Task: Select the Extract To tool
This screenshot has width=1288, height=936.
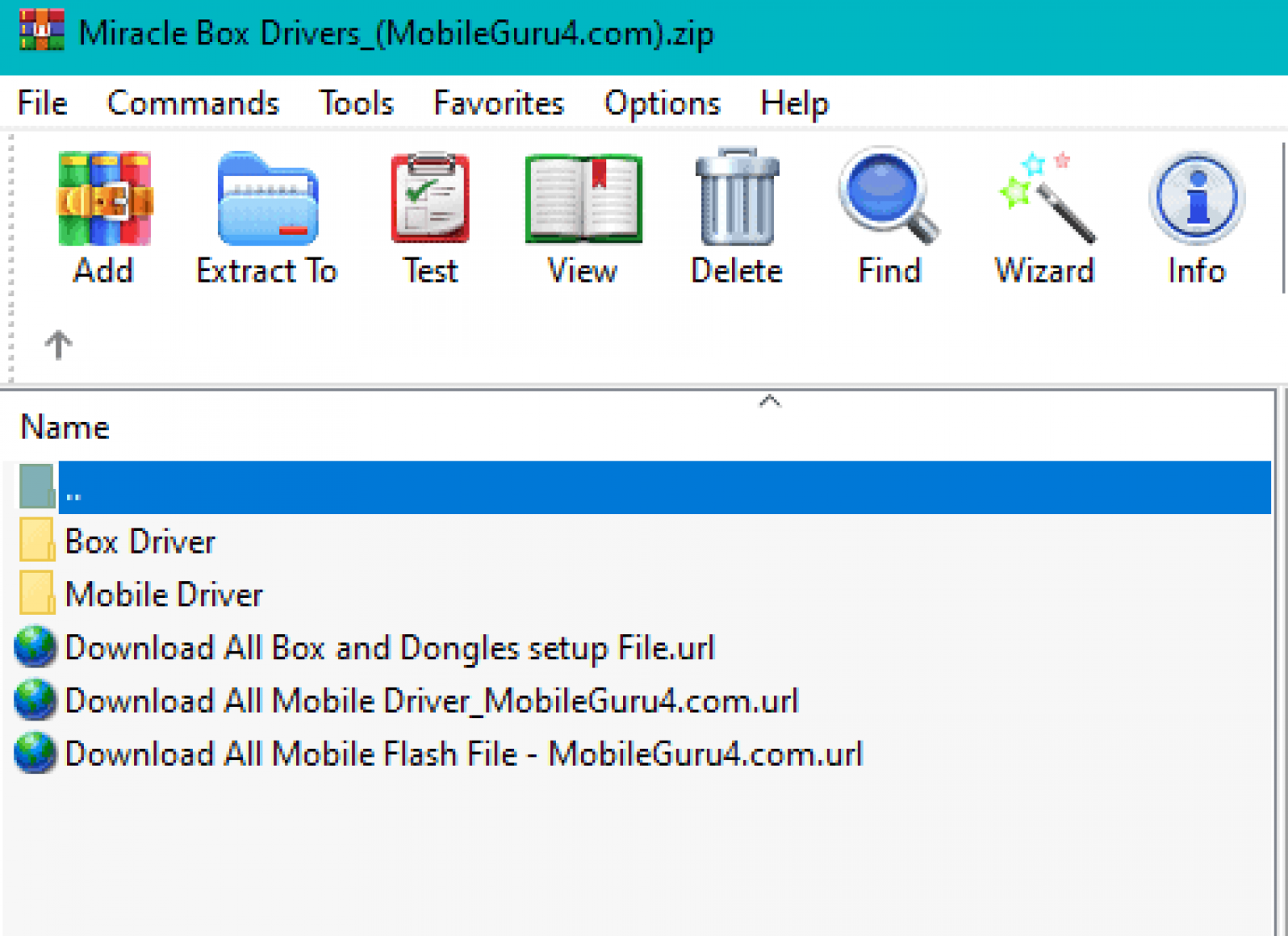Action: click(x=265, y=214)
